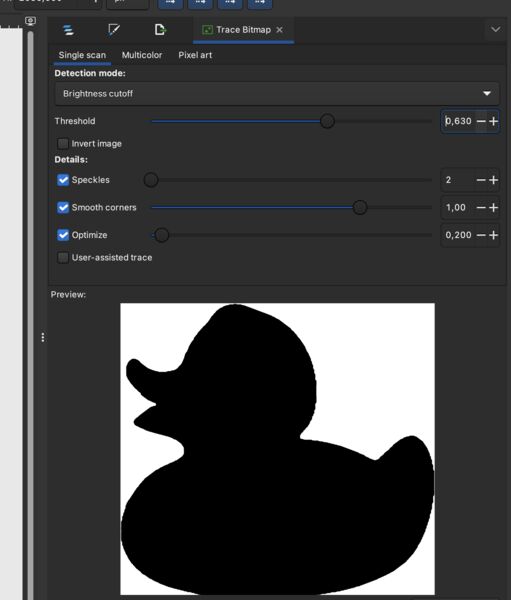Open the Export panel tab icon
The height and width of the screenshot is (600, 511).
coord(160,29)
